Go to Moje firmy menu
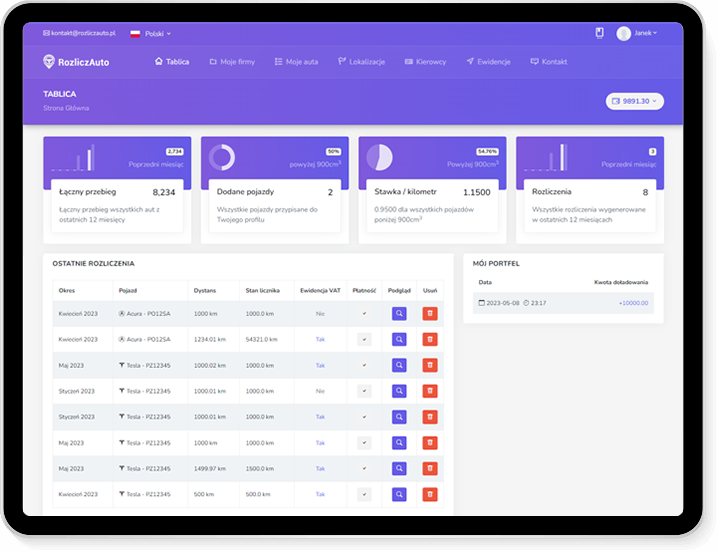The image size is (718, 553). tap(232, 62)
